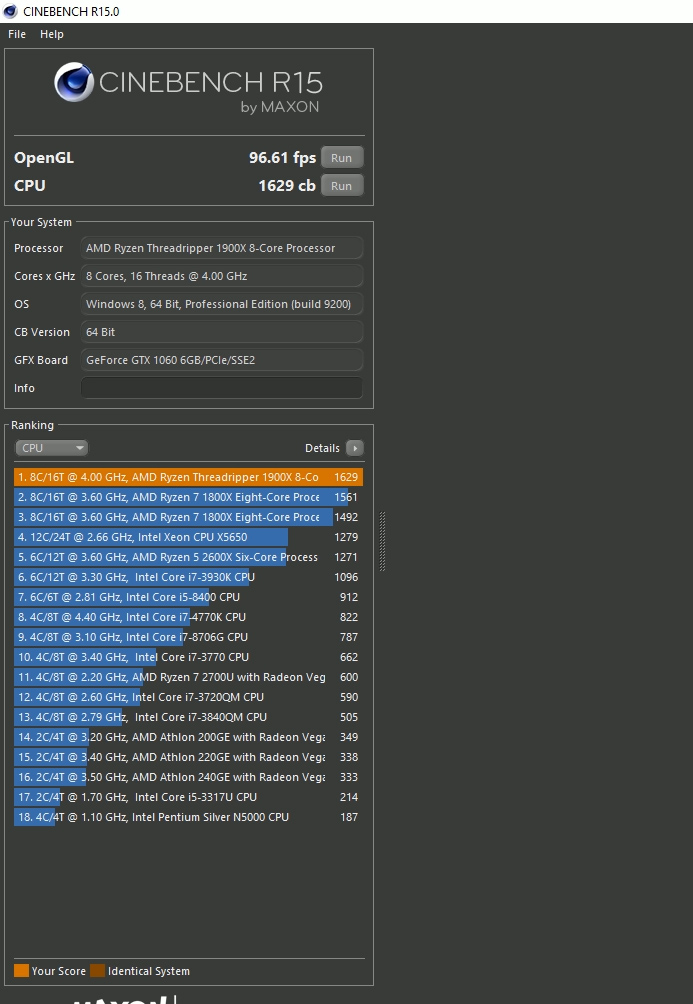Viewport: 693px width, 1004px height.
Task: Select ranking row Core i7-3930K
Action: click(x=188, y=577)
